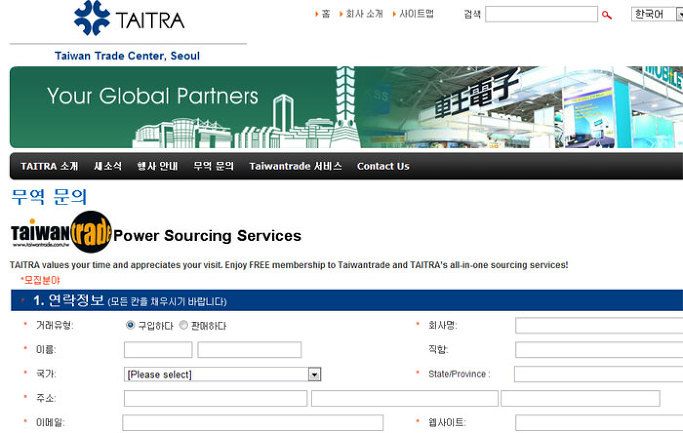
Task: Open the 한국어 language dropdown
Action: point(657,14)
